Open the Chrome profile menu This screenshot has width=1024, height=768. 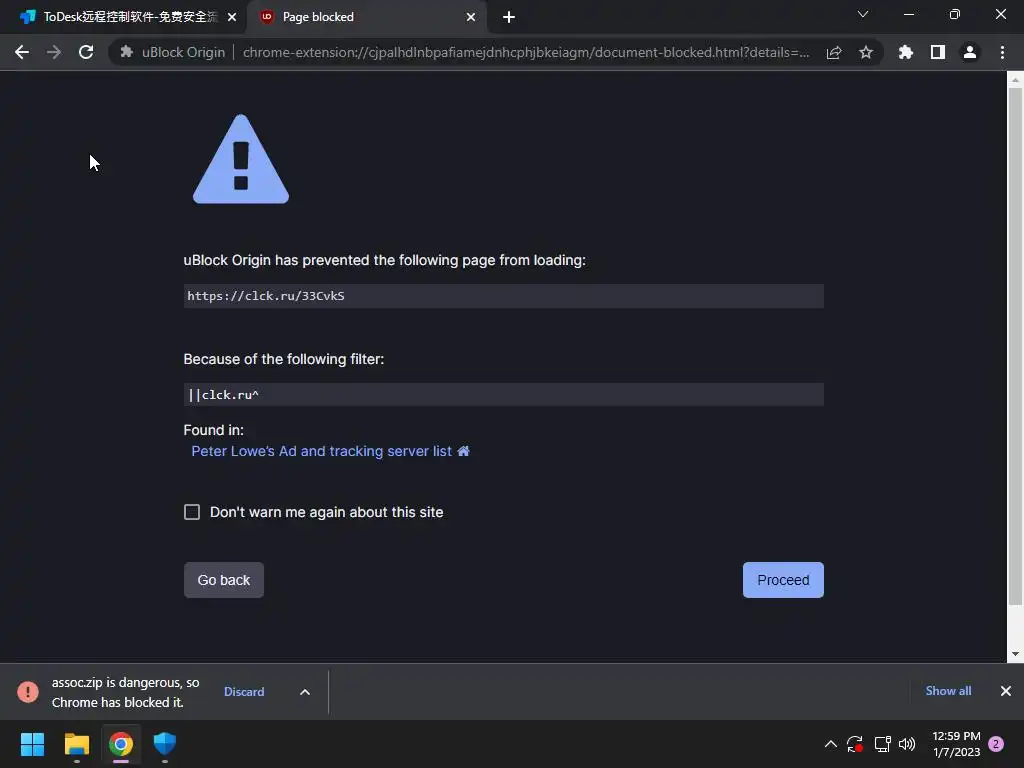[970, 52]
